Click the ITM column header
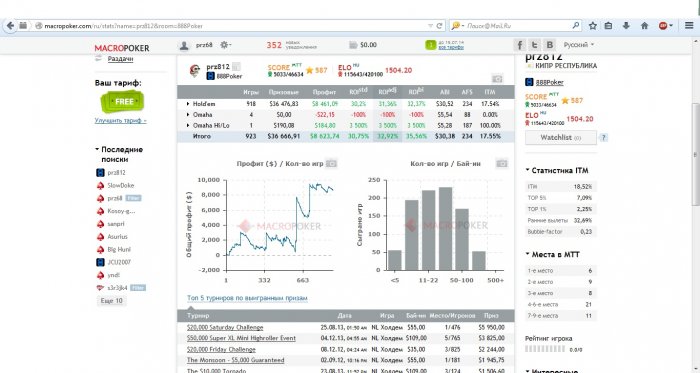Viewport: 700px width, 373px height. (490, 92)
